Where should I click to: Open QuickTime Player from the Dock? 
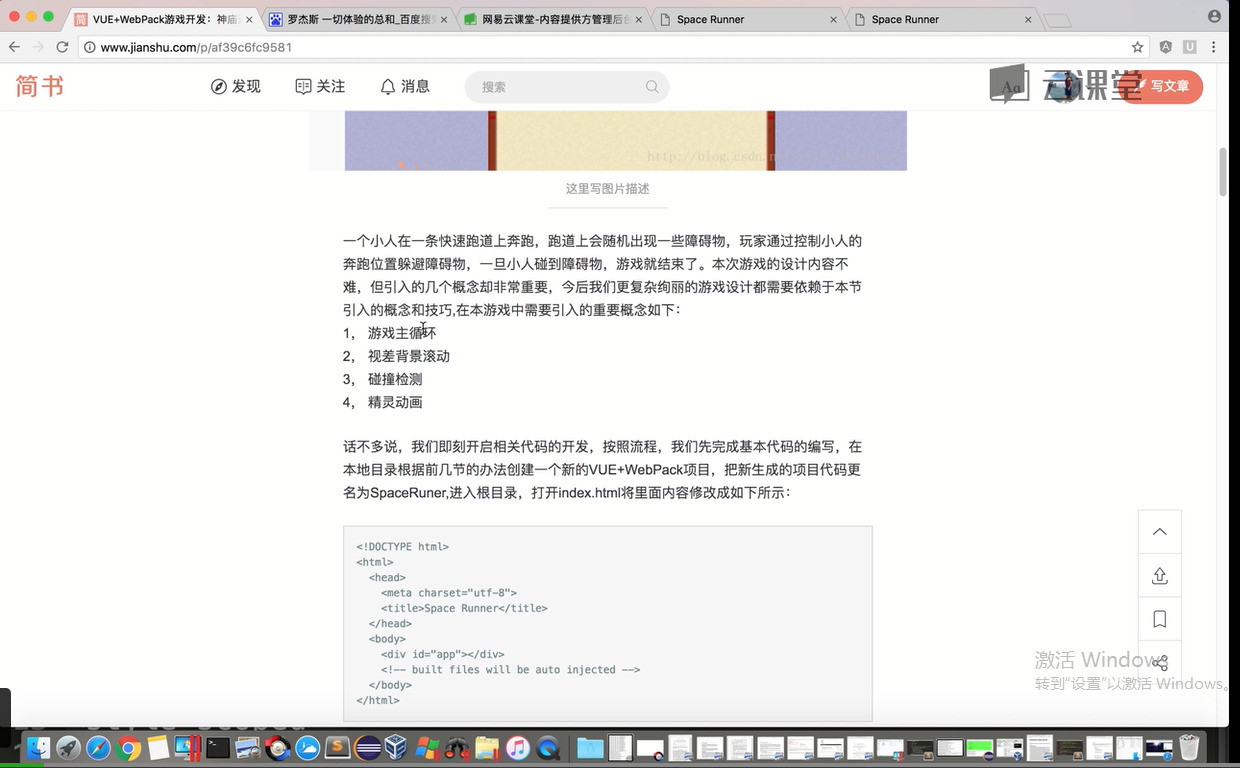[548, 748]
